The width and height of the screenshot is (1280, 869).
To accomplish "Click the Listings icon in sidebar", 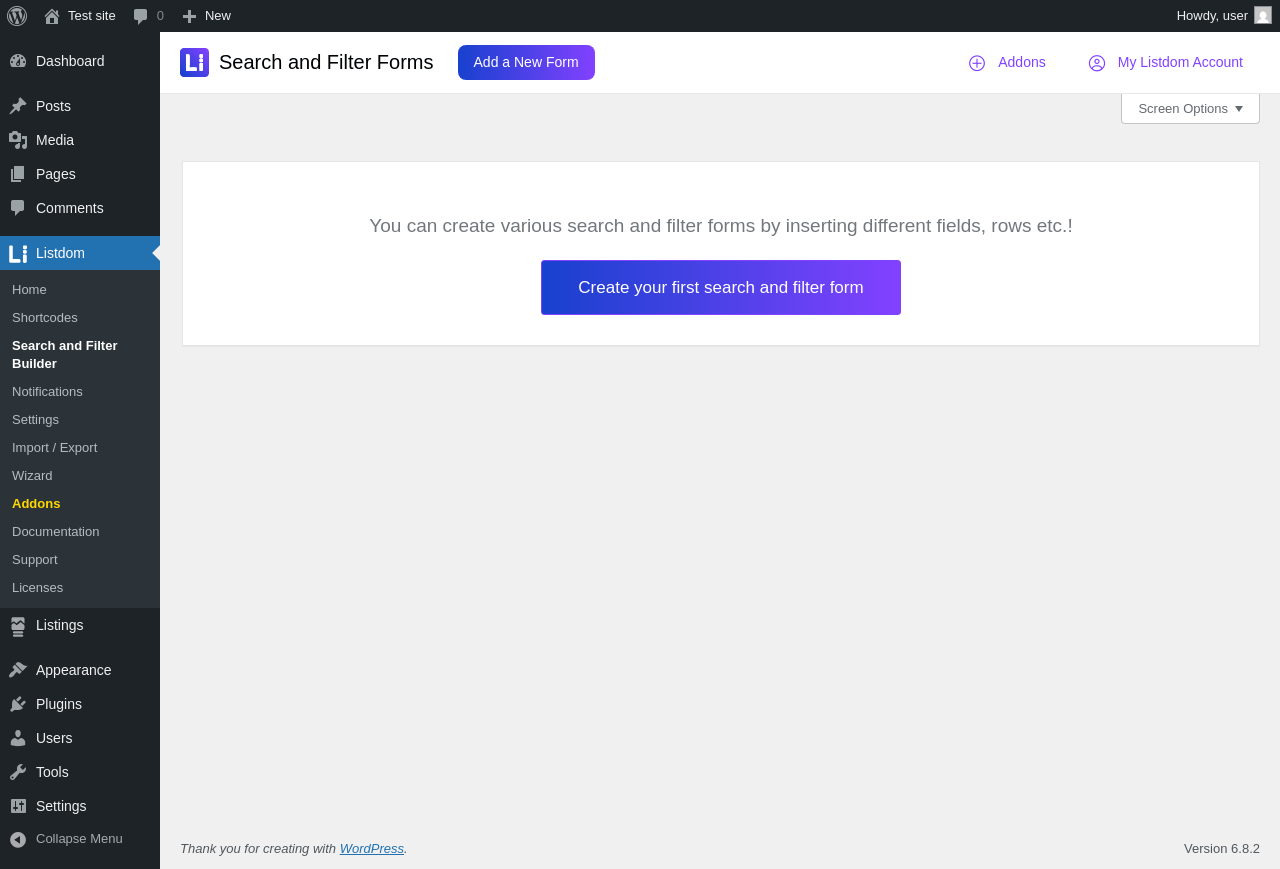I will coord(18,626).
